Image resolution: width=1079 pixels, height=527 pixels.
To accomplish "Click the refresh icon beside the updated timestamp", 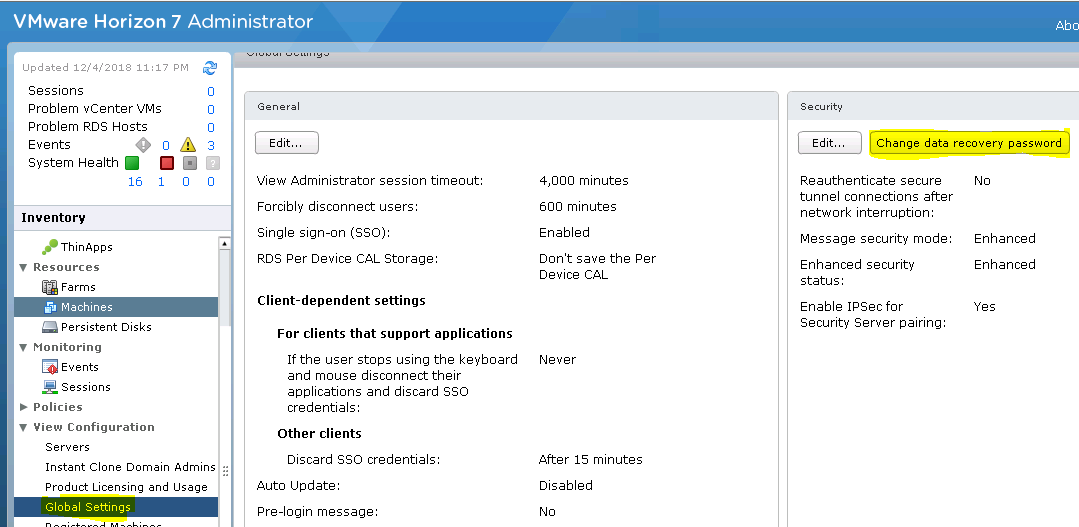I will coord(209,68).
